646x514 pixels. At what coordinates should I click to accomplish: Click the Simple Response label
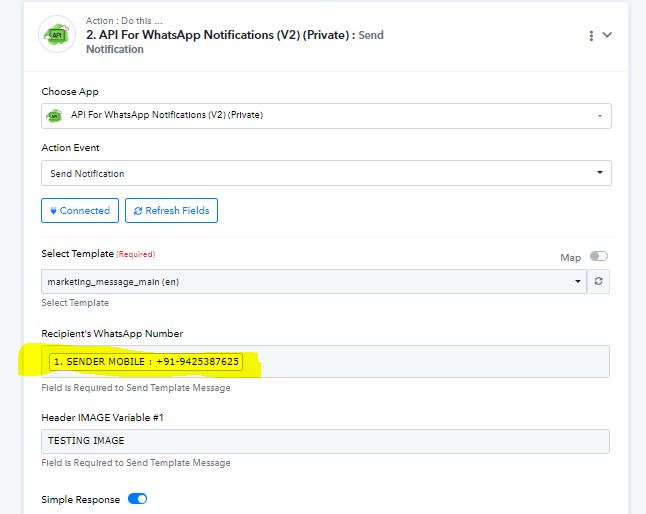(x=81, y=500)
